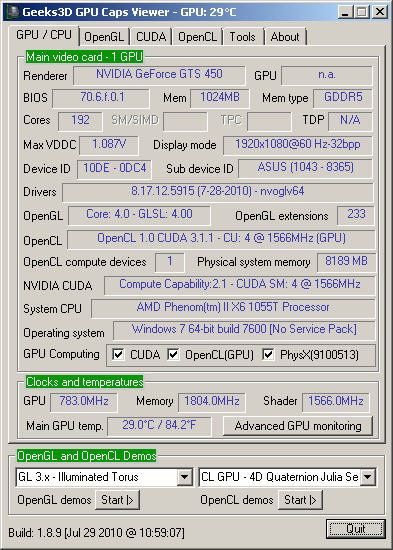The height and width of the screenshot is (550, 393).
Task: Click the Sub device ID field ASUS (1043 - 8365)
Action: pyautogui.click(x=305, y=168)
